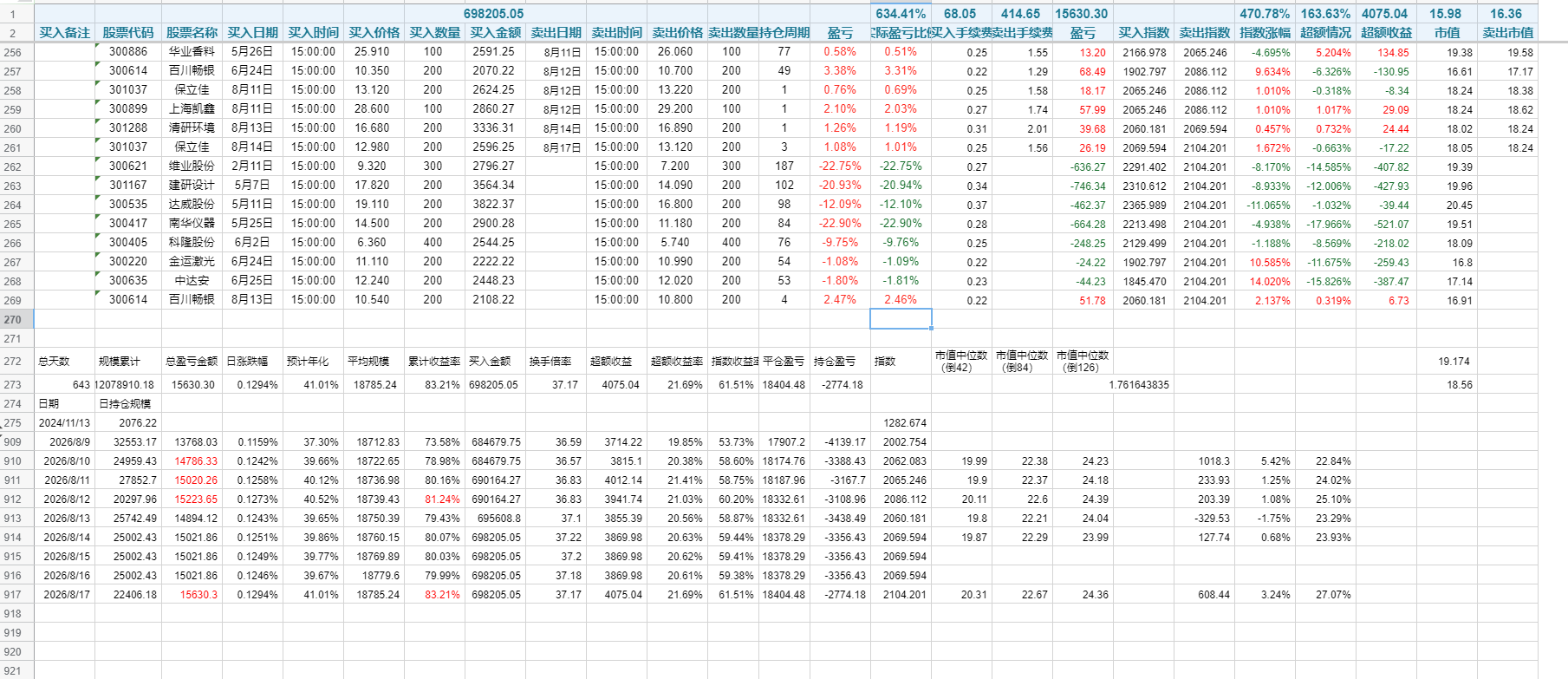Click the 指数涨幅 header cell
Screen dimensions: 1568x679
[1265, 33]
